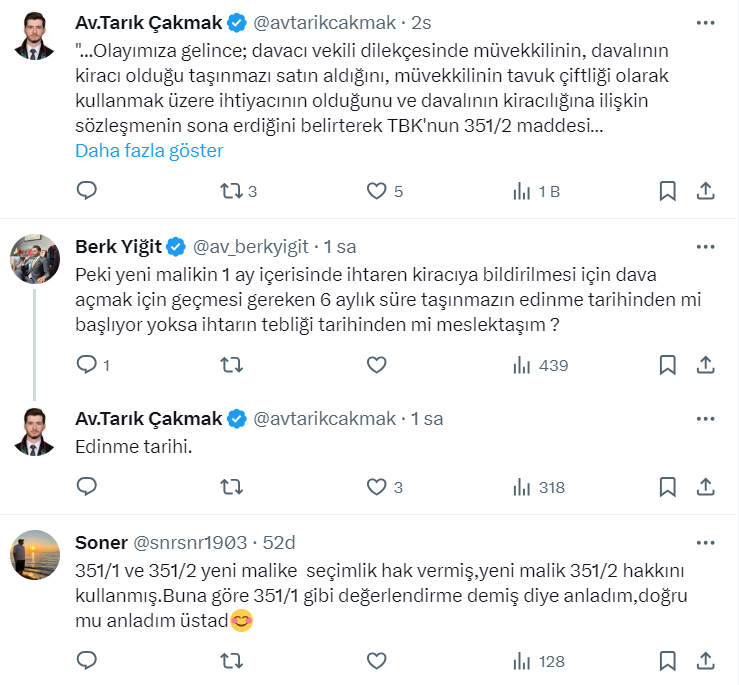
Task: Retweet the top tweet with 3 reposts
Action: [232, 191]
